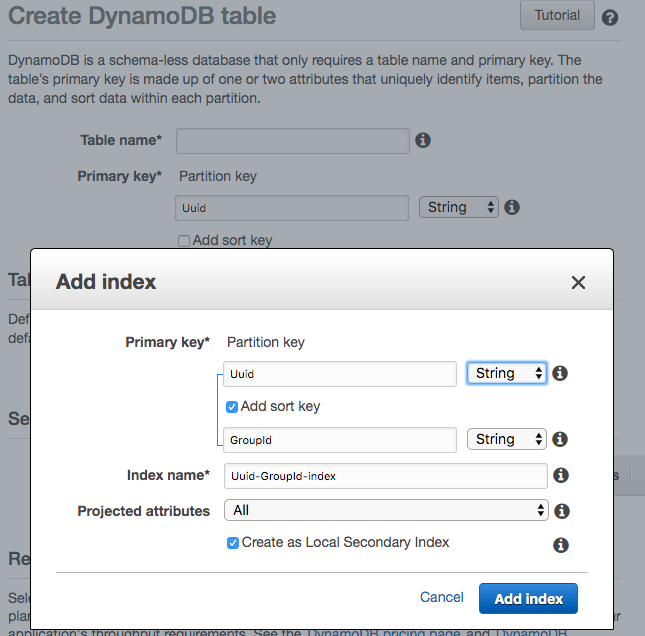Image resolution: width=645 pixels, height=636 pixels.
Task: Click info icon next to Projected attributes
Action: coord(561,511)
